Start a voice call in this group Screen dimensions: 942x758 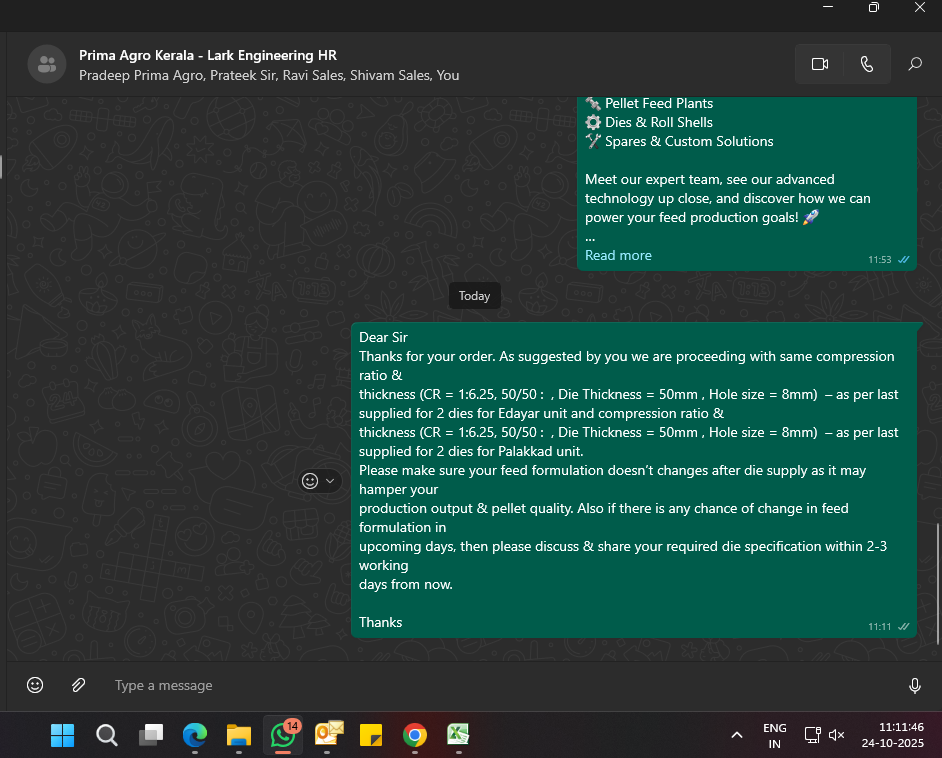click(867, 64)
